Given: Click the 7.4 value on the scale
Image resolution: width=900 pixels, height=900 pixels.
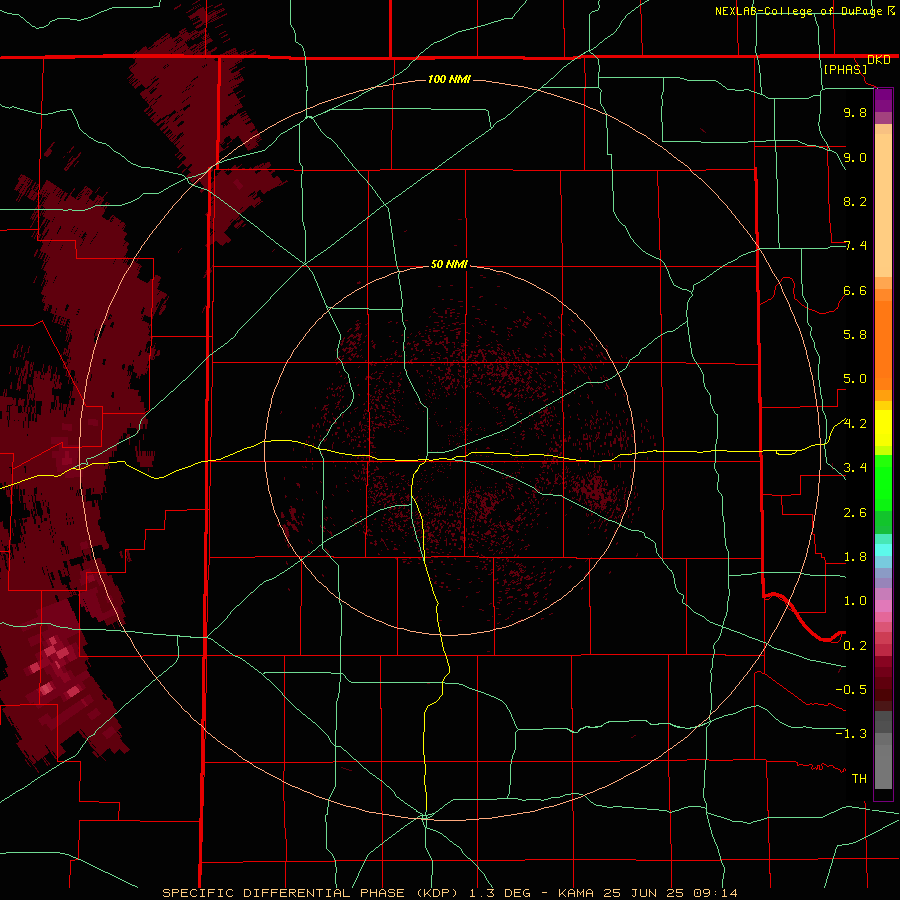Looking at the screenshot, I should point(855,246).
